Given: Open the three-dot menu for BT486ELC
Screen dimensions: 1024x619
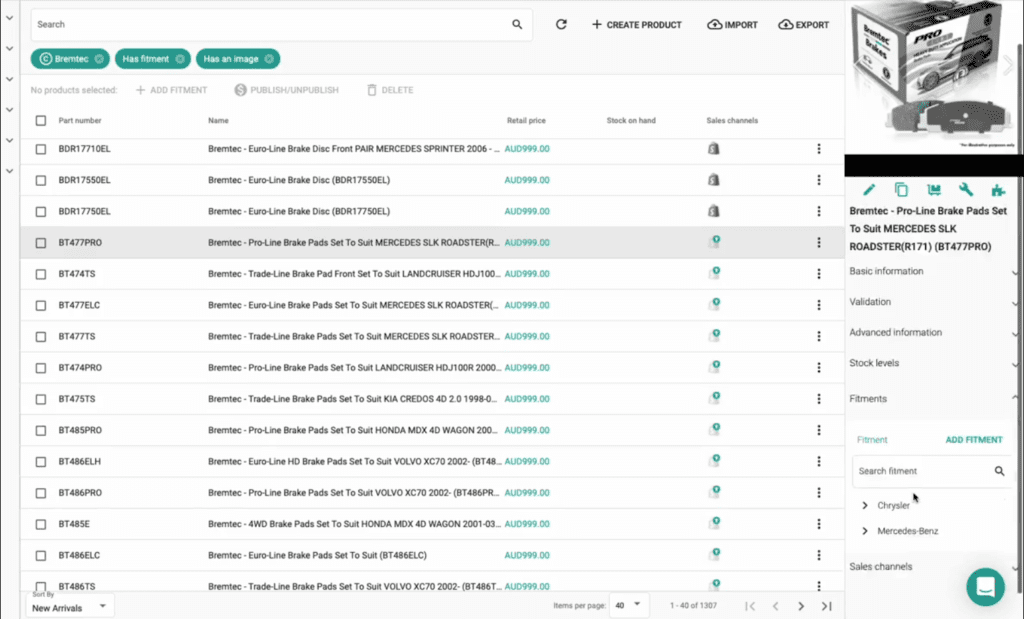Looking at the screenshot, I should (818, 555).
